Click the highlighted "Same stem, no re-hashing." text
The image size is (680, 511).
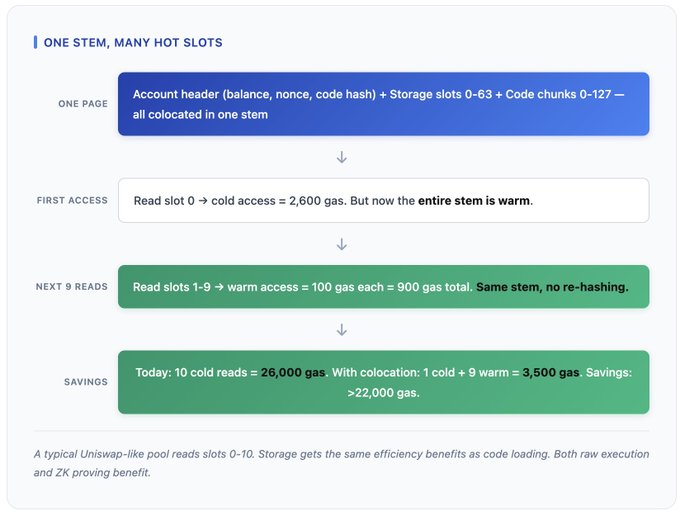point(552,287)
